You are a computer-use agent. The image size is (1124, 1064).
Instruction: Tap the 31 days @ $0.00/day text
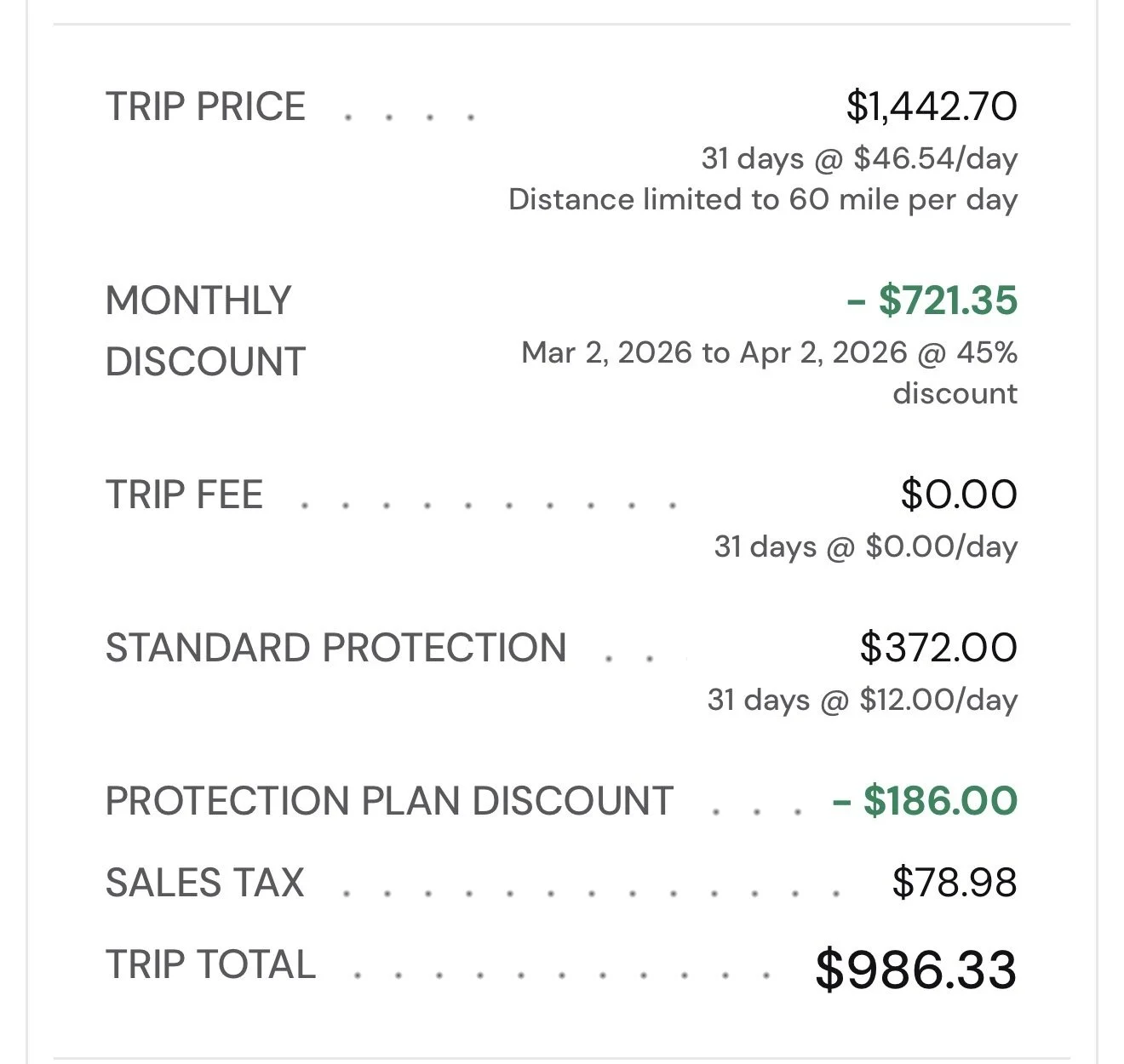(x=865, y=546)
